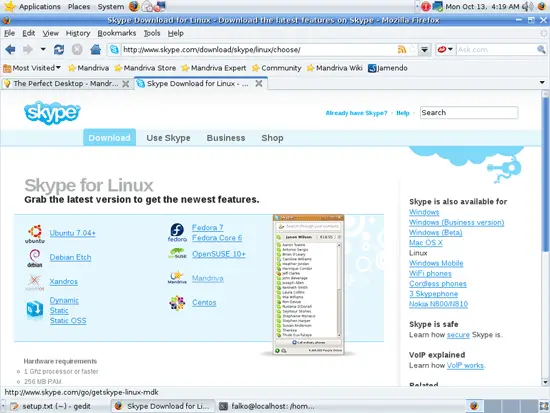Open the address bar history dropdown
This screenshot has width=550, height=413.
(x=424, y=49)
